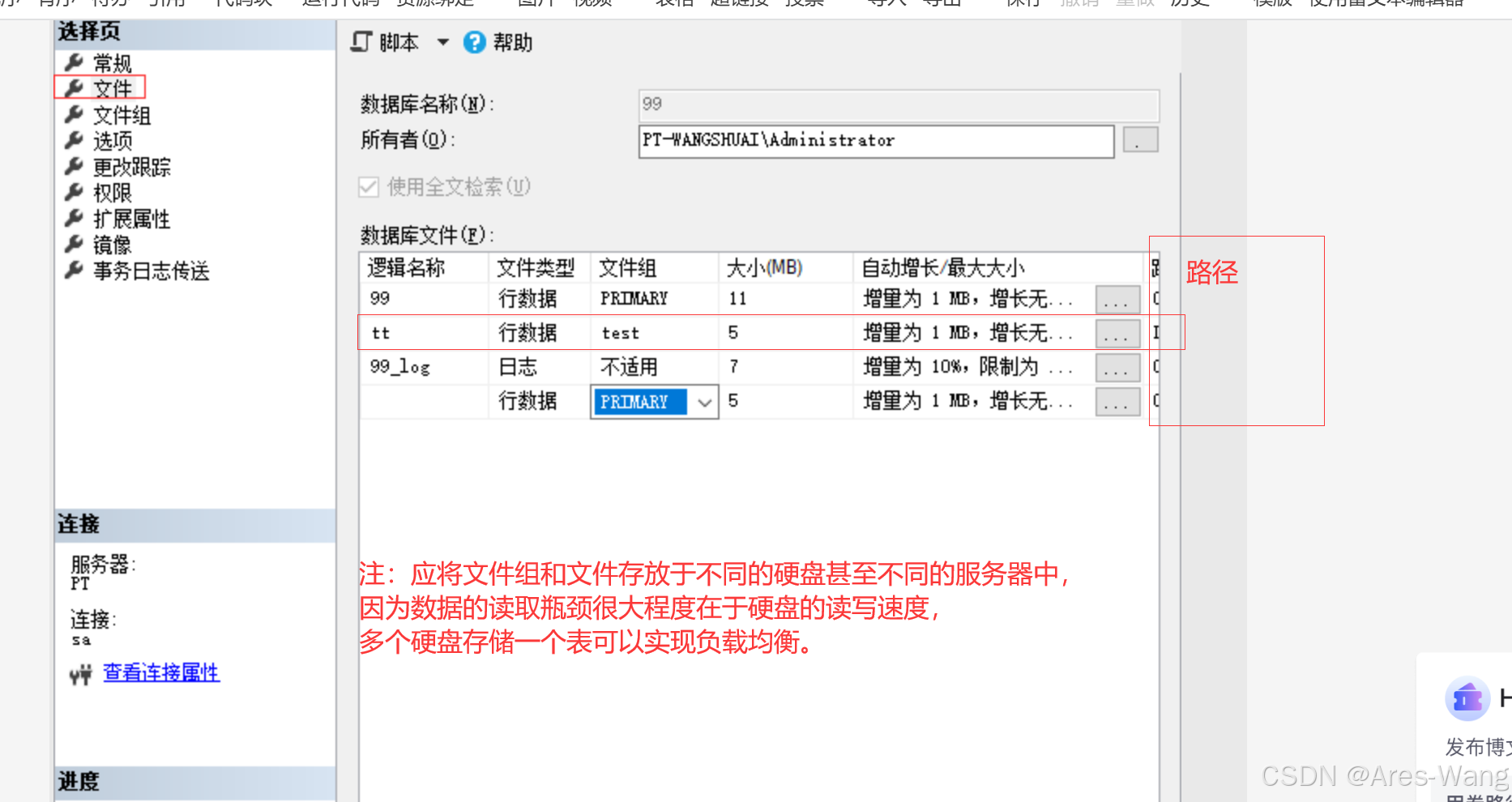Screen dimensions: 1512x802
Task: Select the 选项 page wrench icon
Action: coord(75,140)
